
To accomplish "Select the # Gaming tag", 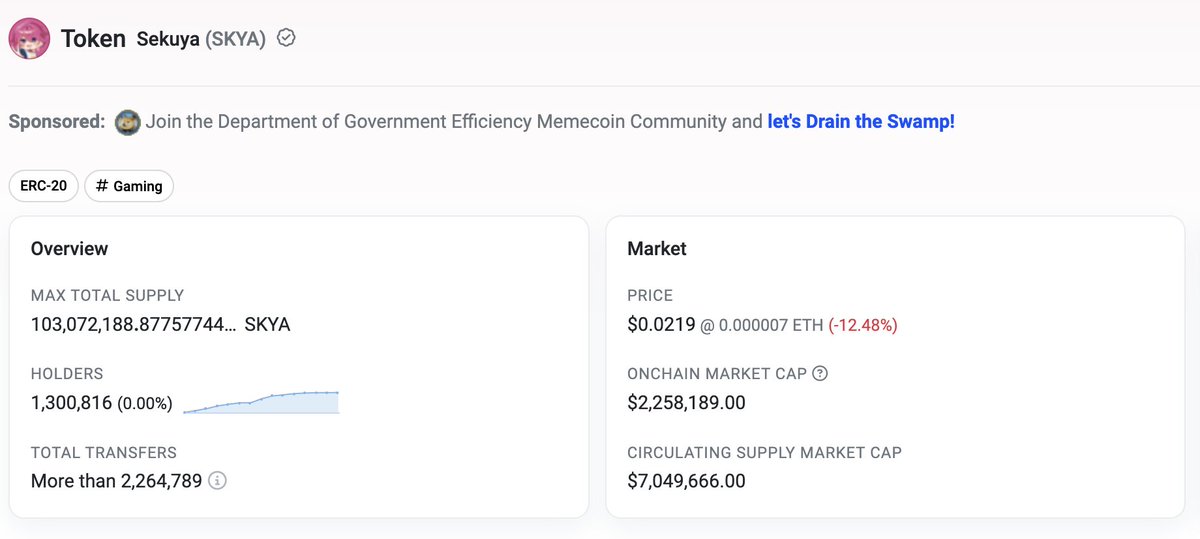I will pos(129,186).
